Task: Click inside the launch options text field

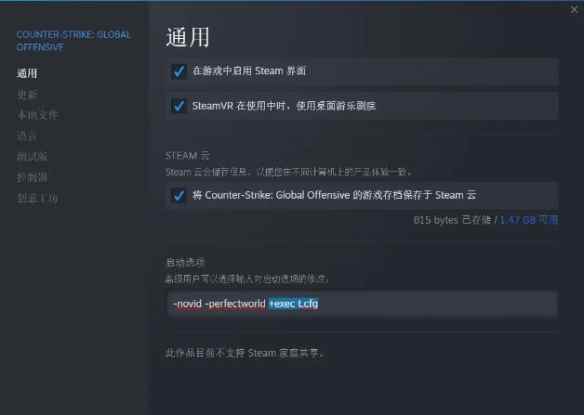Action: tap(362, 304)
